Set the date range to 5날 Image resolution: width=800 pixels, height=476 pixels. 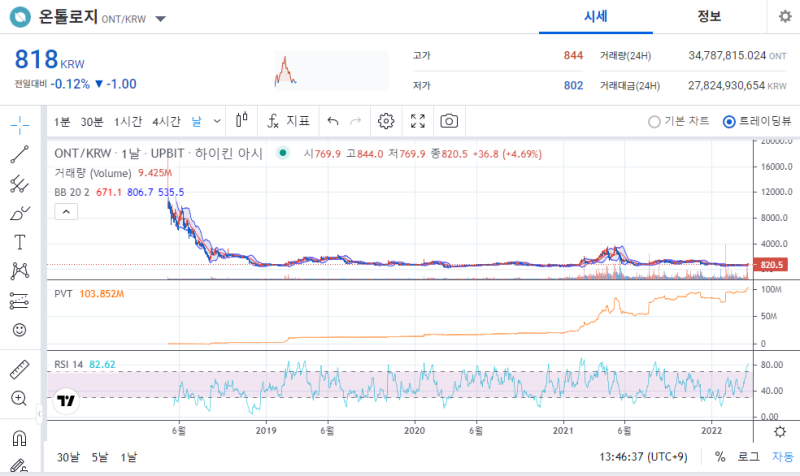pos(100,457)
